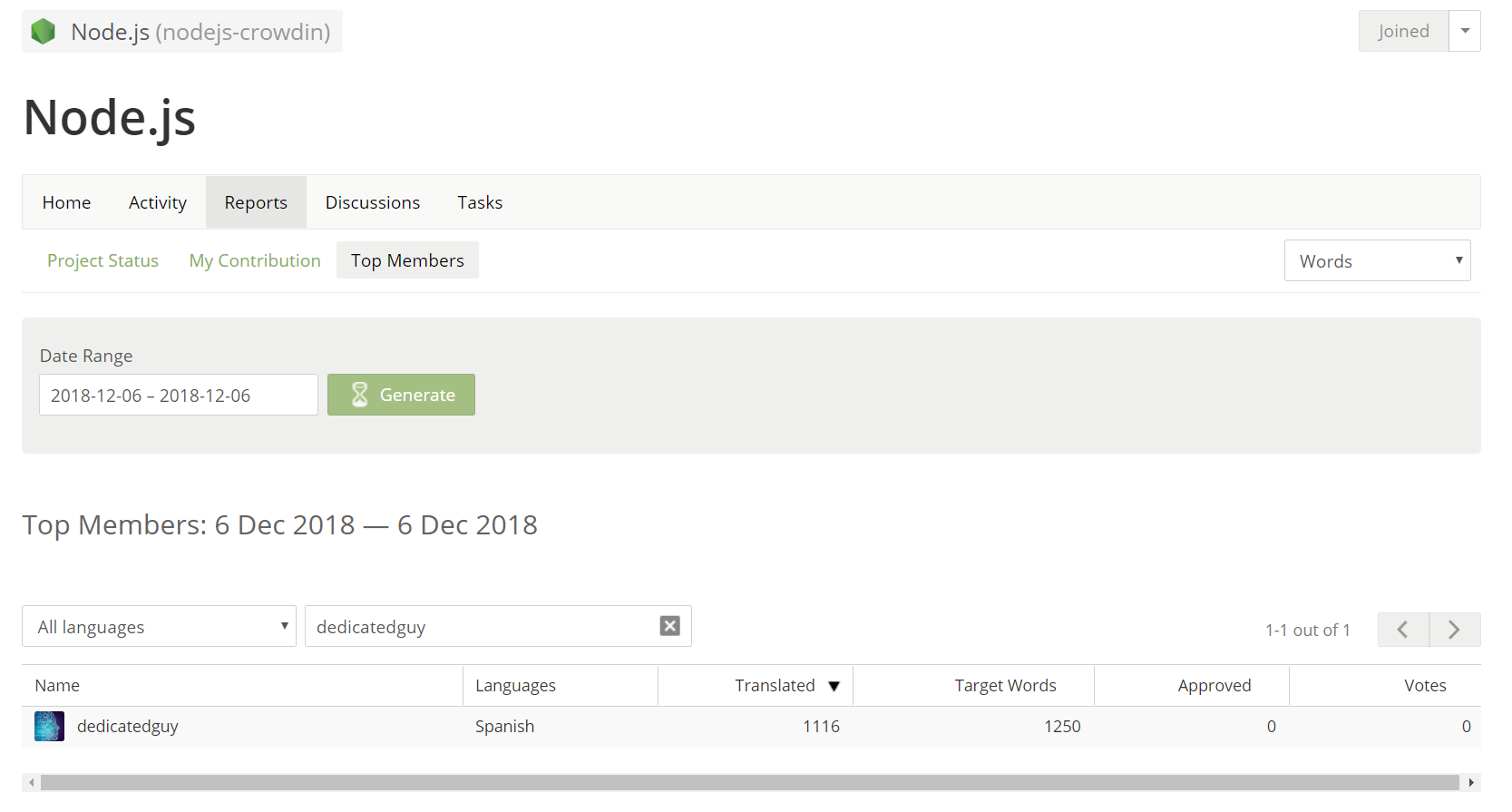Viewport: 1512px width, 812px height.
Task: Click the 1116 translated value
Action: 821,727
